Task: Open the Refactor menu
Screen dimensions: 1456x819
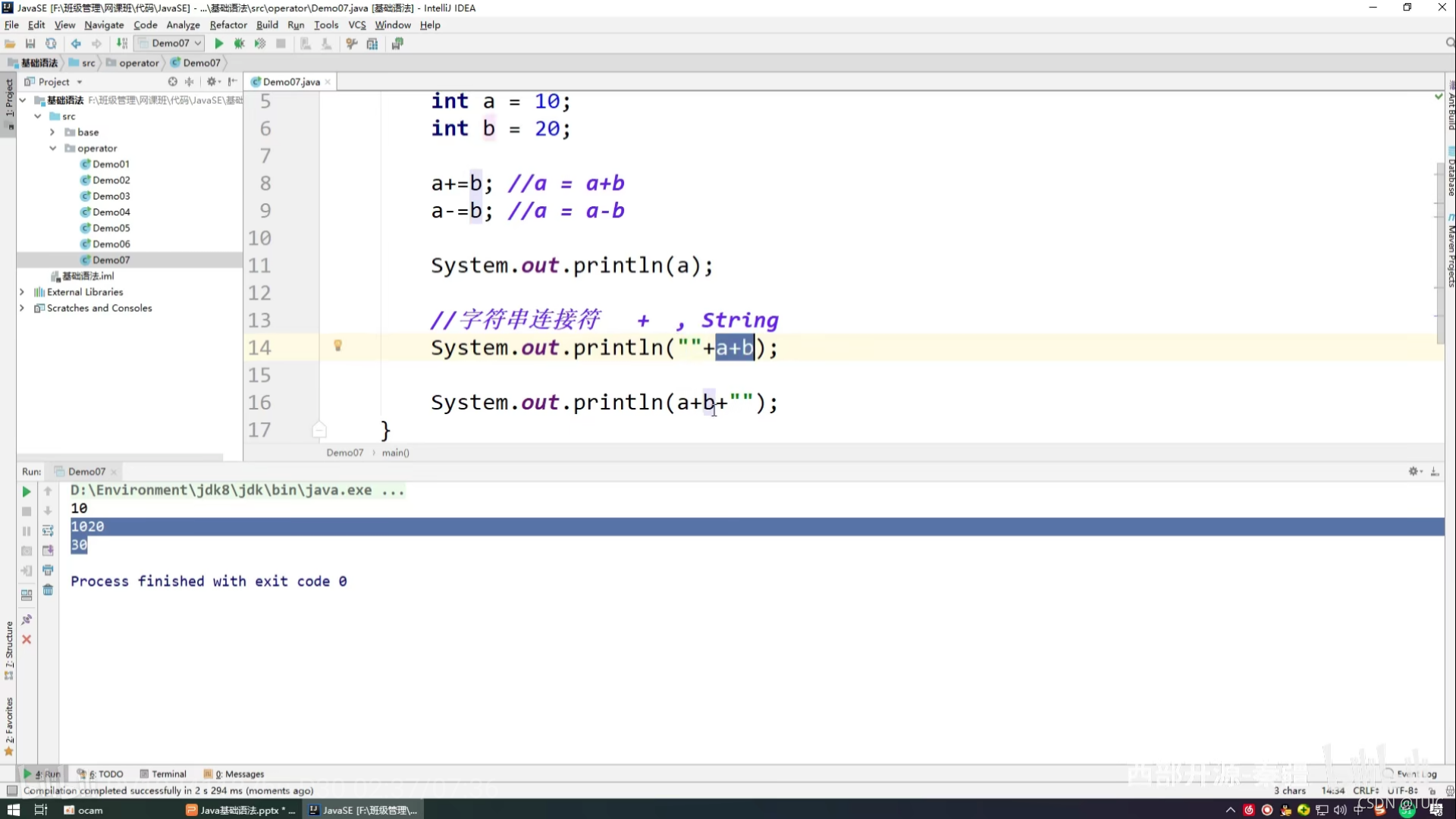Action: tap(228, 25)
